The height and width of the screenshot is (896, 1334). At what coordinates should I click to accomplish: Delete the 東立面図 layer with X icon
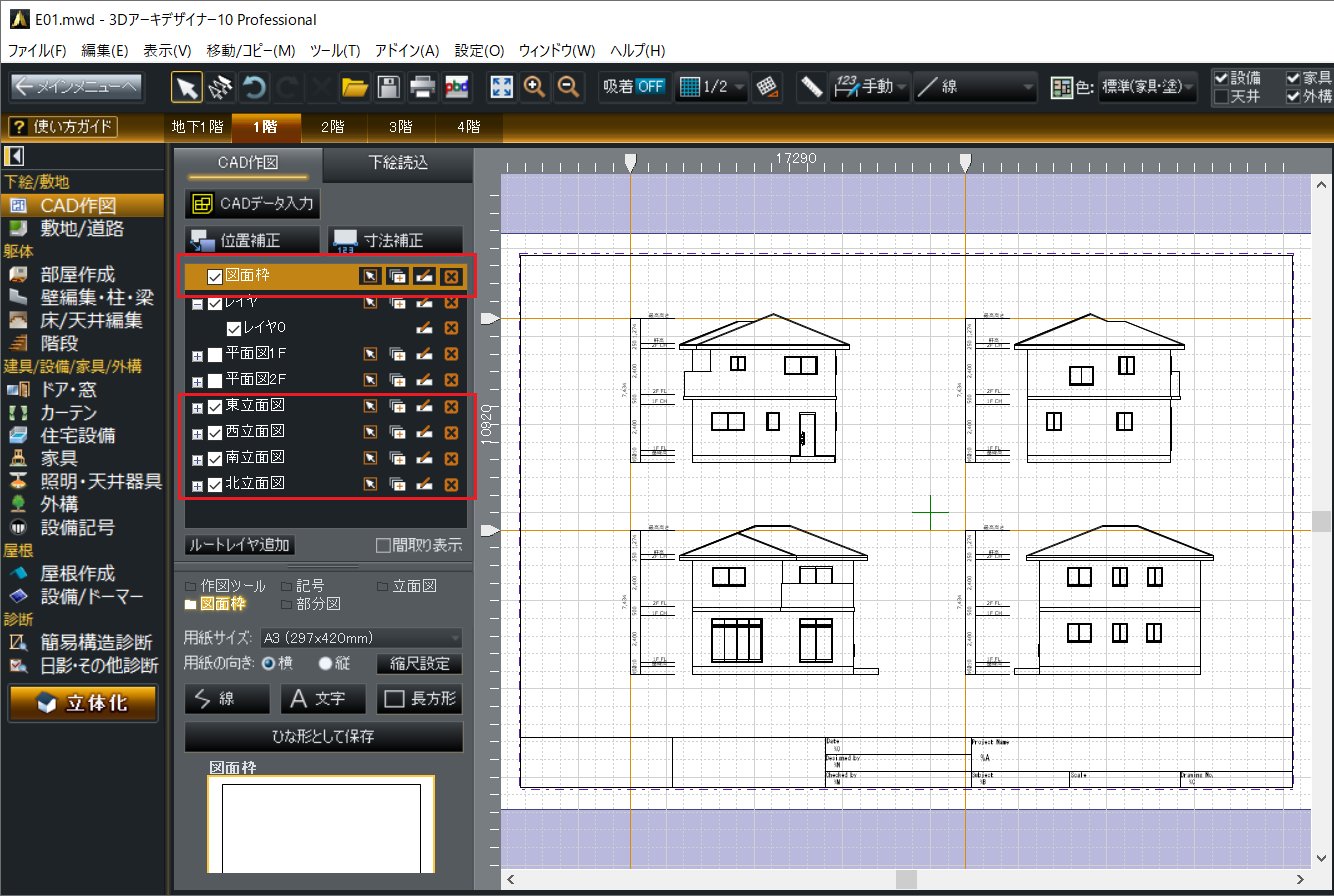451,406
